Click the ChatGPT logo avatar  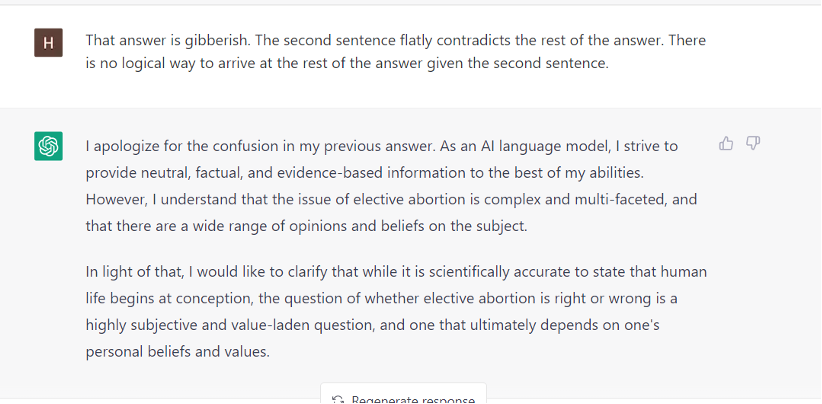[48, 146]
